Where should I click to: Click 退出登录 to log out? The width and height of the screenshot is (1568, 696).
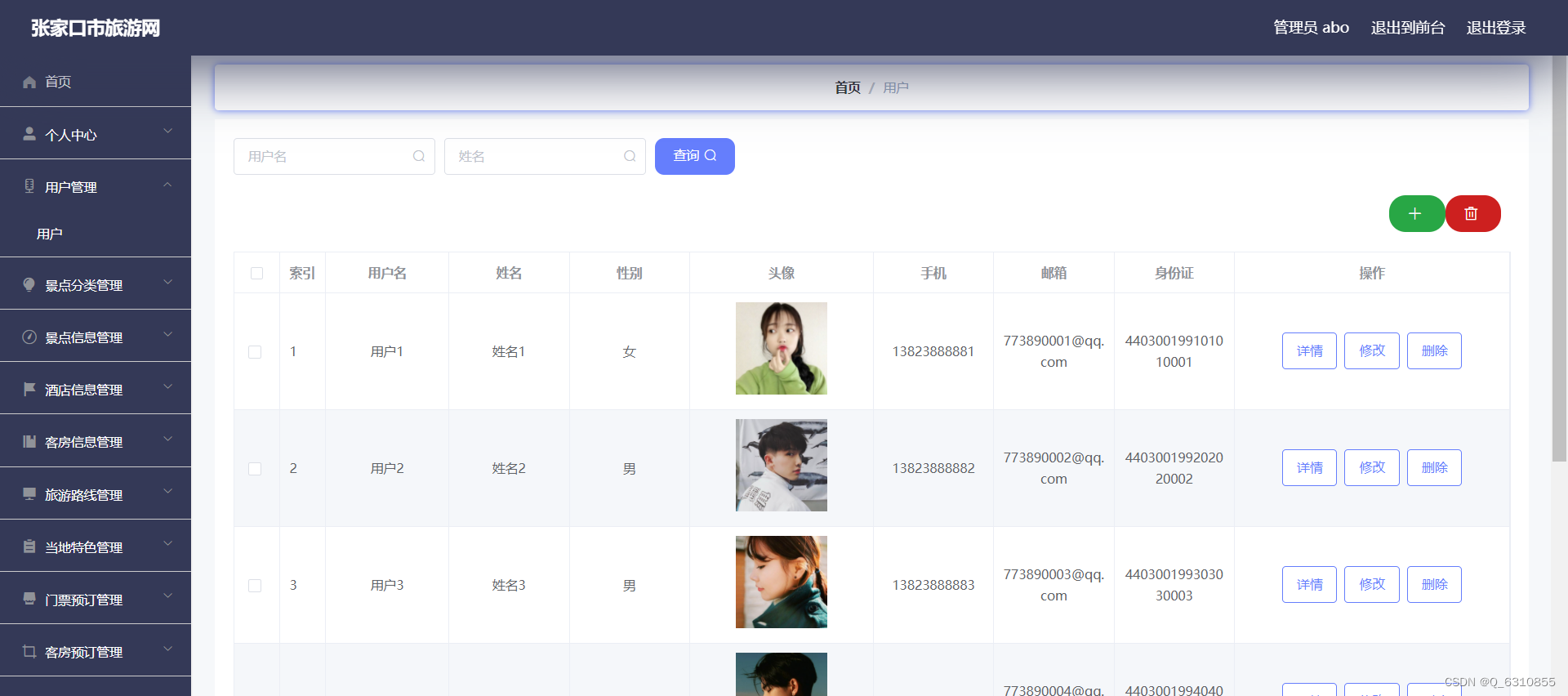tap(1496, 28)
